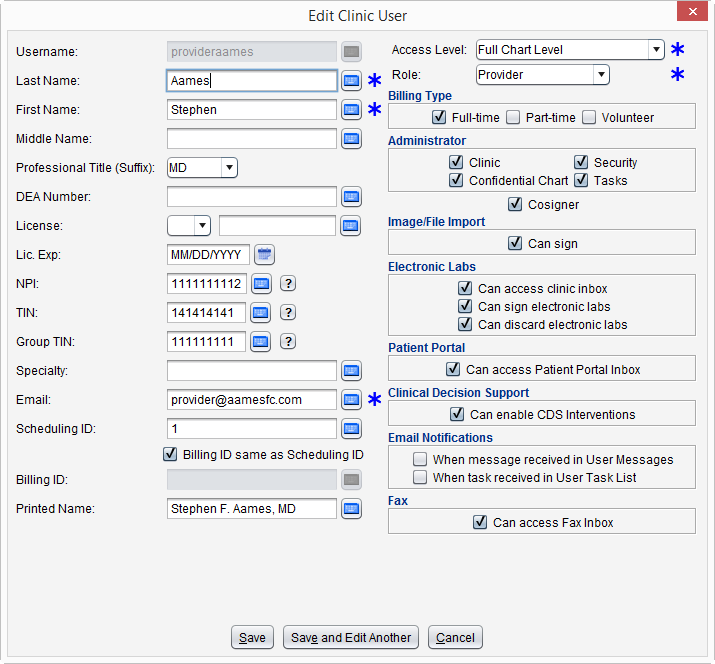The image size is (715, 664).
Task: Click the card icon beside Printed Name
Action: [351, 509]
